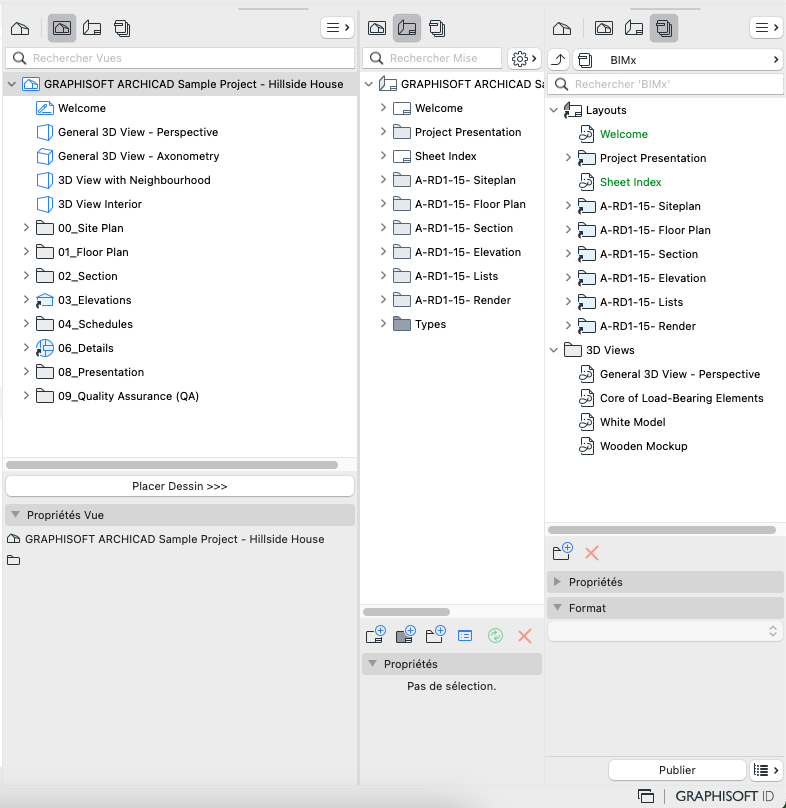Image resolution: width=786 pixels, height=808 pixels.
Task: Click red delete icon in Layout Book
Action: pos(525,636)
